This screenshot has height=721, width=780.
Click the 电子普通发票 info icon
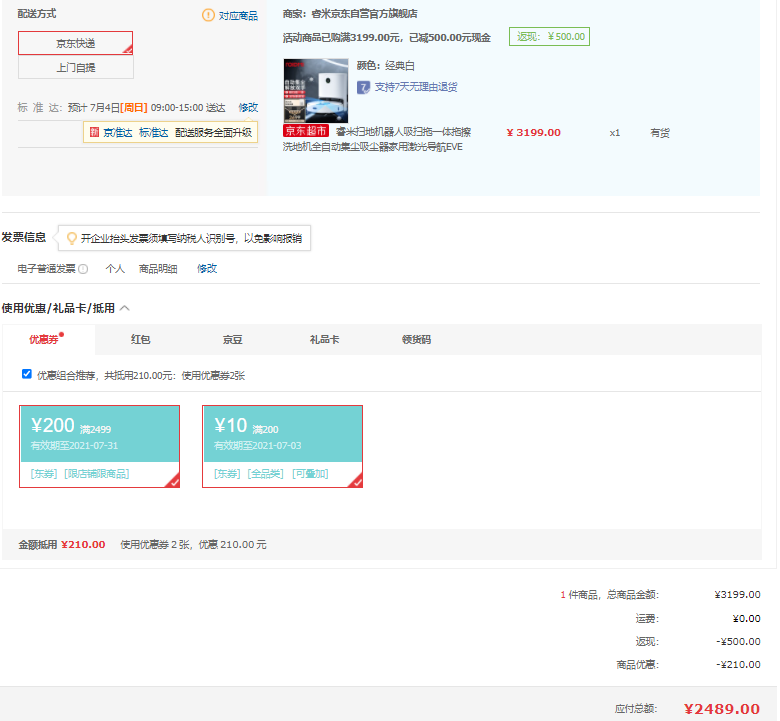(83, 269)
